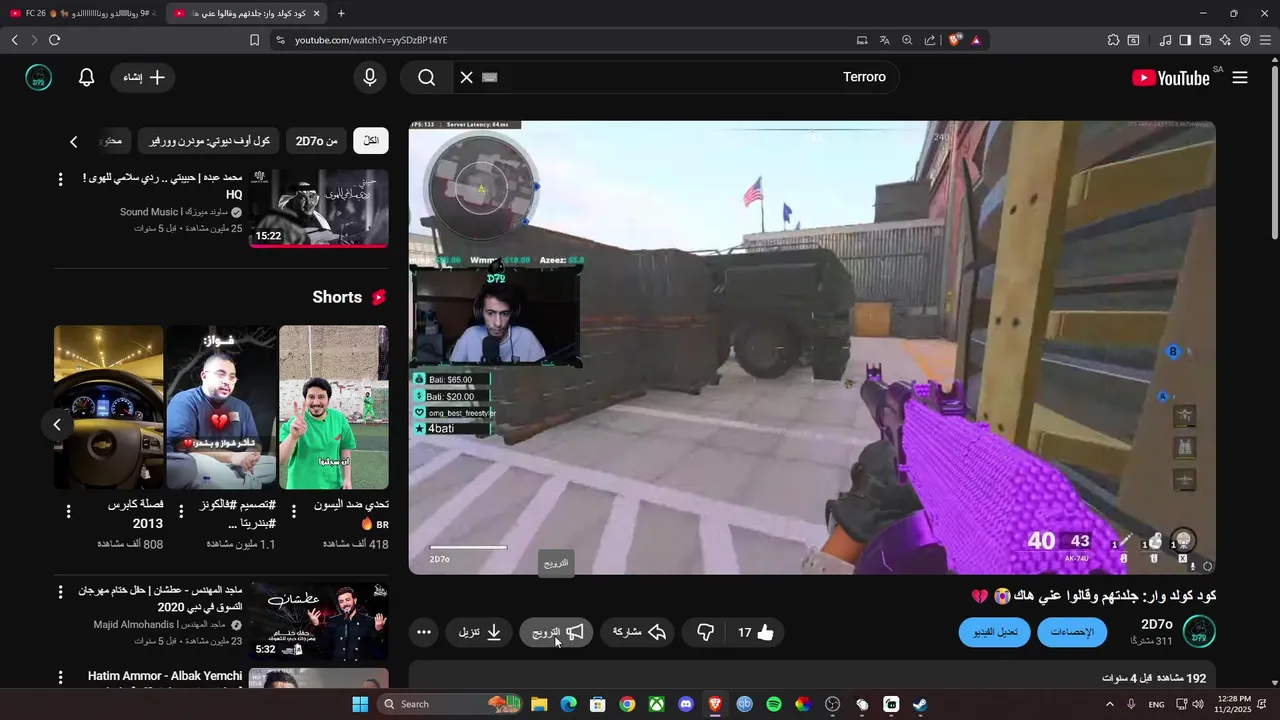The image size is (1280, 720).
Task: Click the create button with plus icon
Action: [143, 77]
